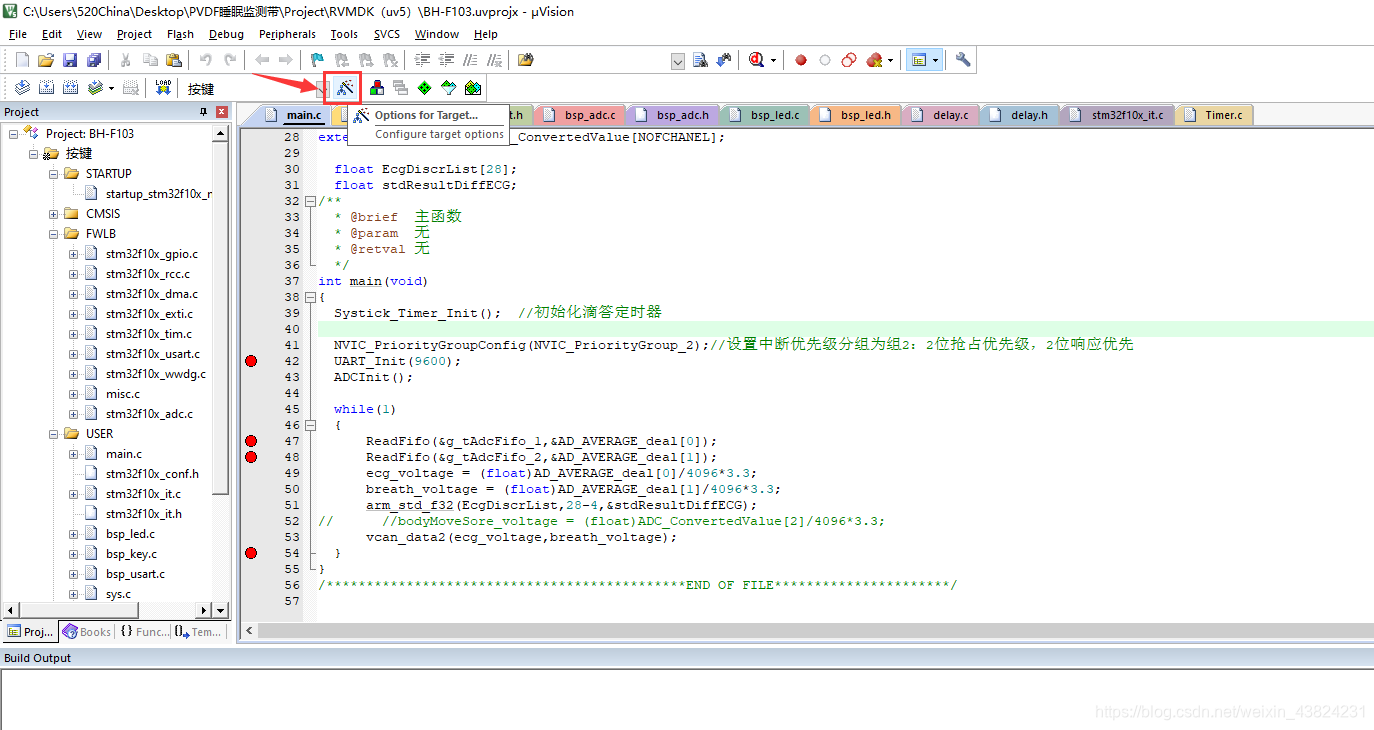The width and height of the screenshot is (1374, 730).
Task: Open the Kill Breakpoints dropdown arrow
Action: [x=890, y=60]
